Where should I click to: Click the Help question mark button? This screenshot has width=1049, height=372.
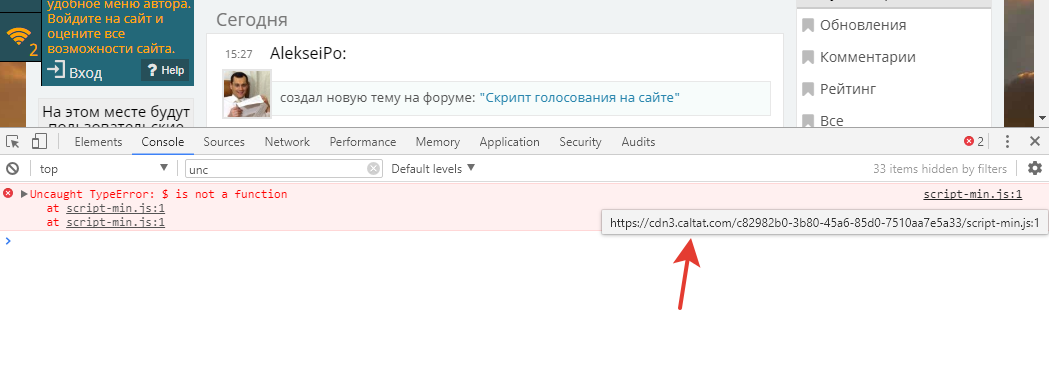[165, 70]
